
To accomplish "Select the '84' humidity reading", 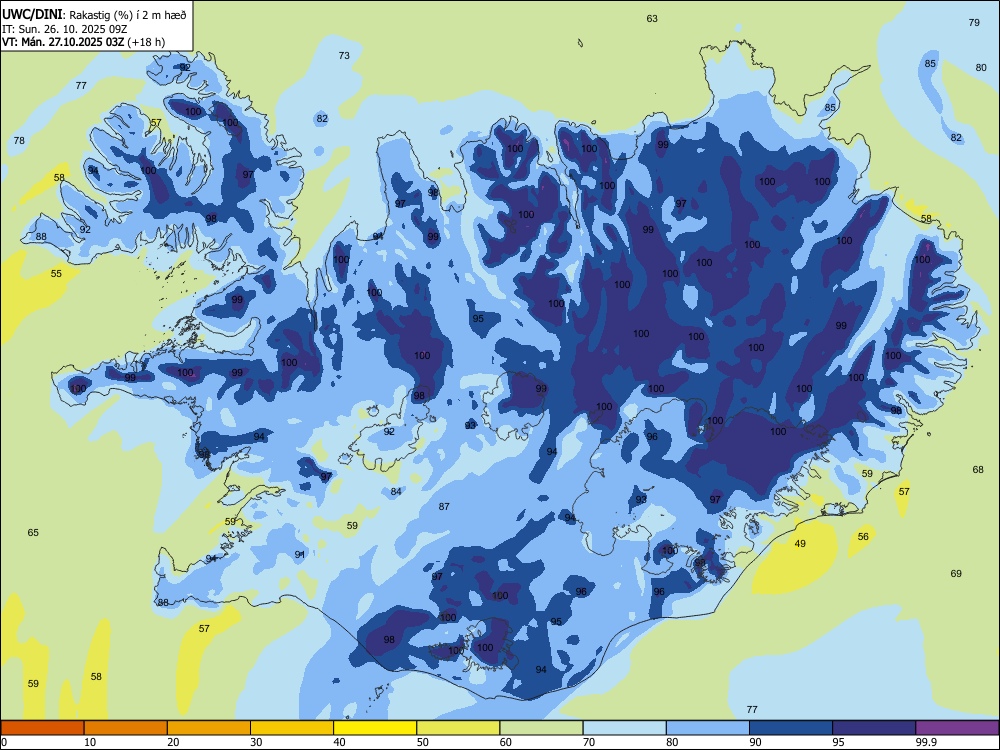I will pyautogui.click(x=396, y=491).
